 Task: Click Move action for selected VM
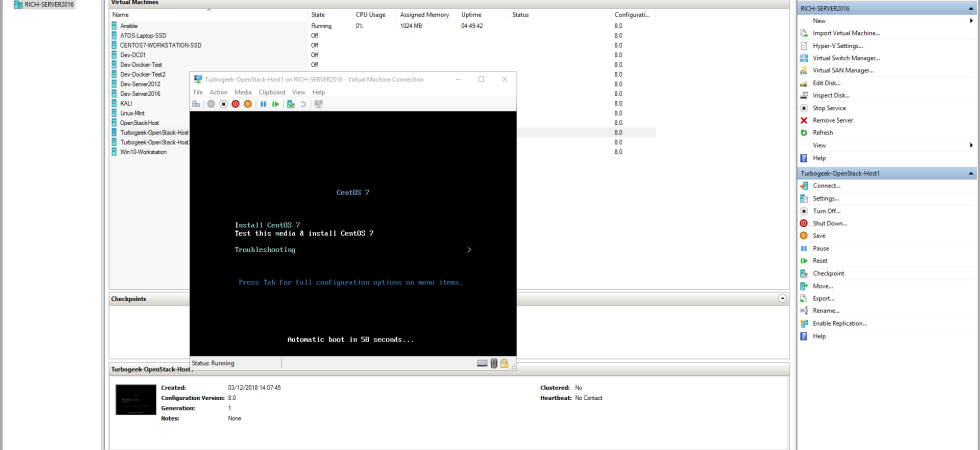pyautogui.click(x=822, y=286)
